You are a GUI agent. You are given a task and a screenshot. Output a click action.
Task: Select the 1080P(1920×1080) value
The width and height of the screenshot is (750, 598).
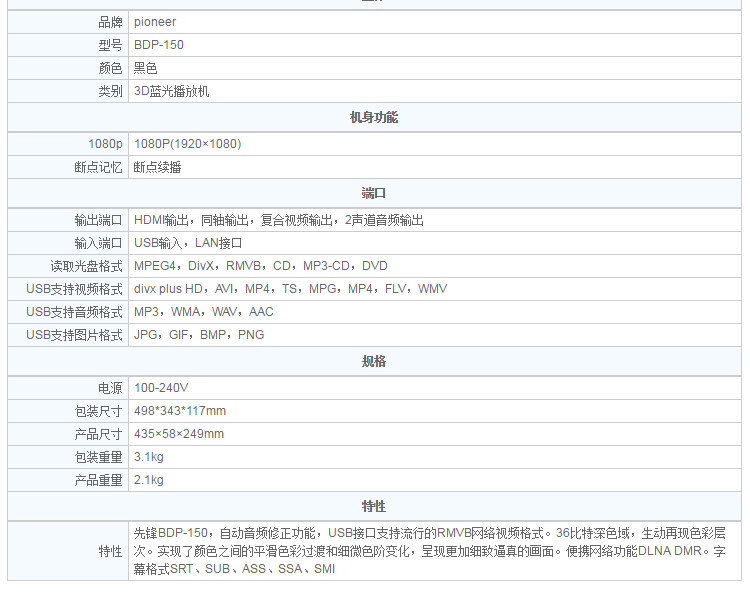tap(187, 144)
